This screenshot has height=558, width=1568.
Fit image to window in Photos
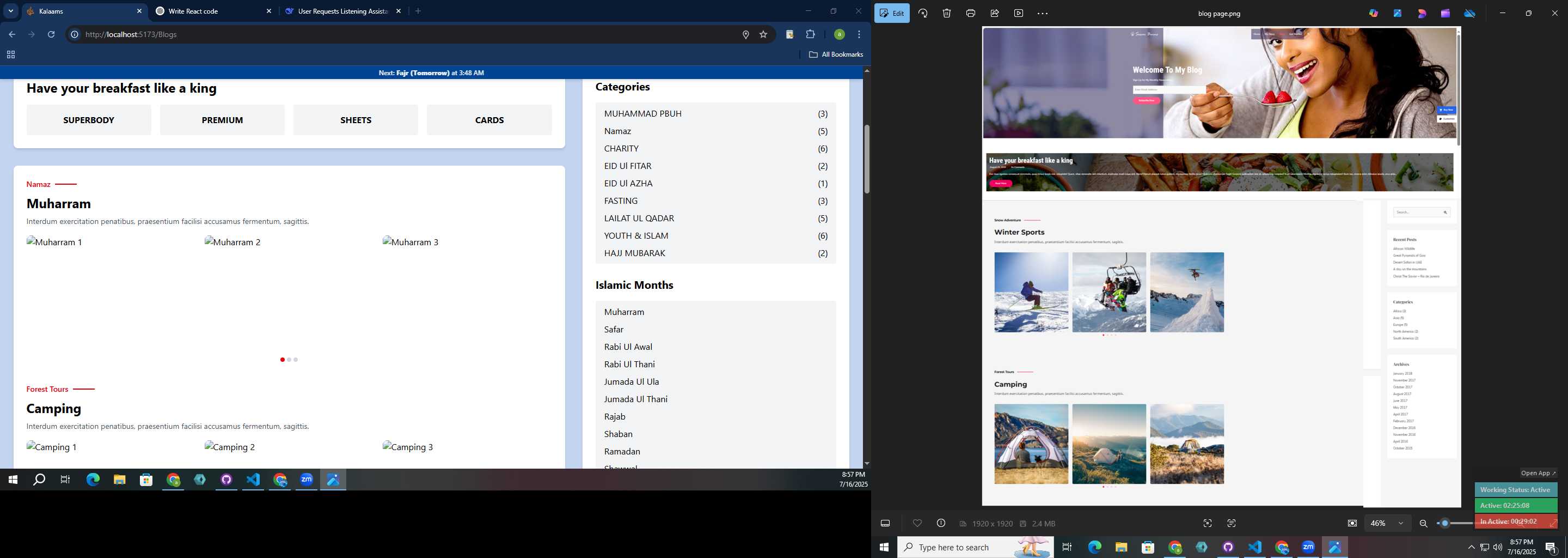[x=1352, y=523]
